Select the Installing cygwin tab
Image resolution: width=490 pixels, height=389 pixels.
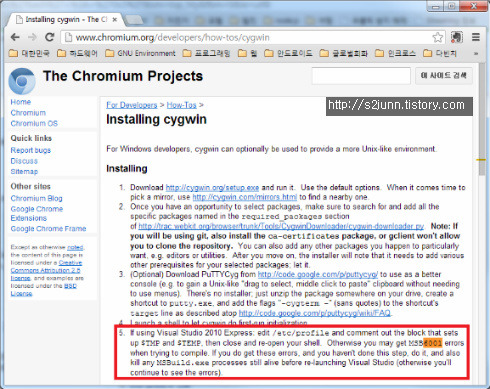click(x=66, y=20)
